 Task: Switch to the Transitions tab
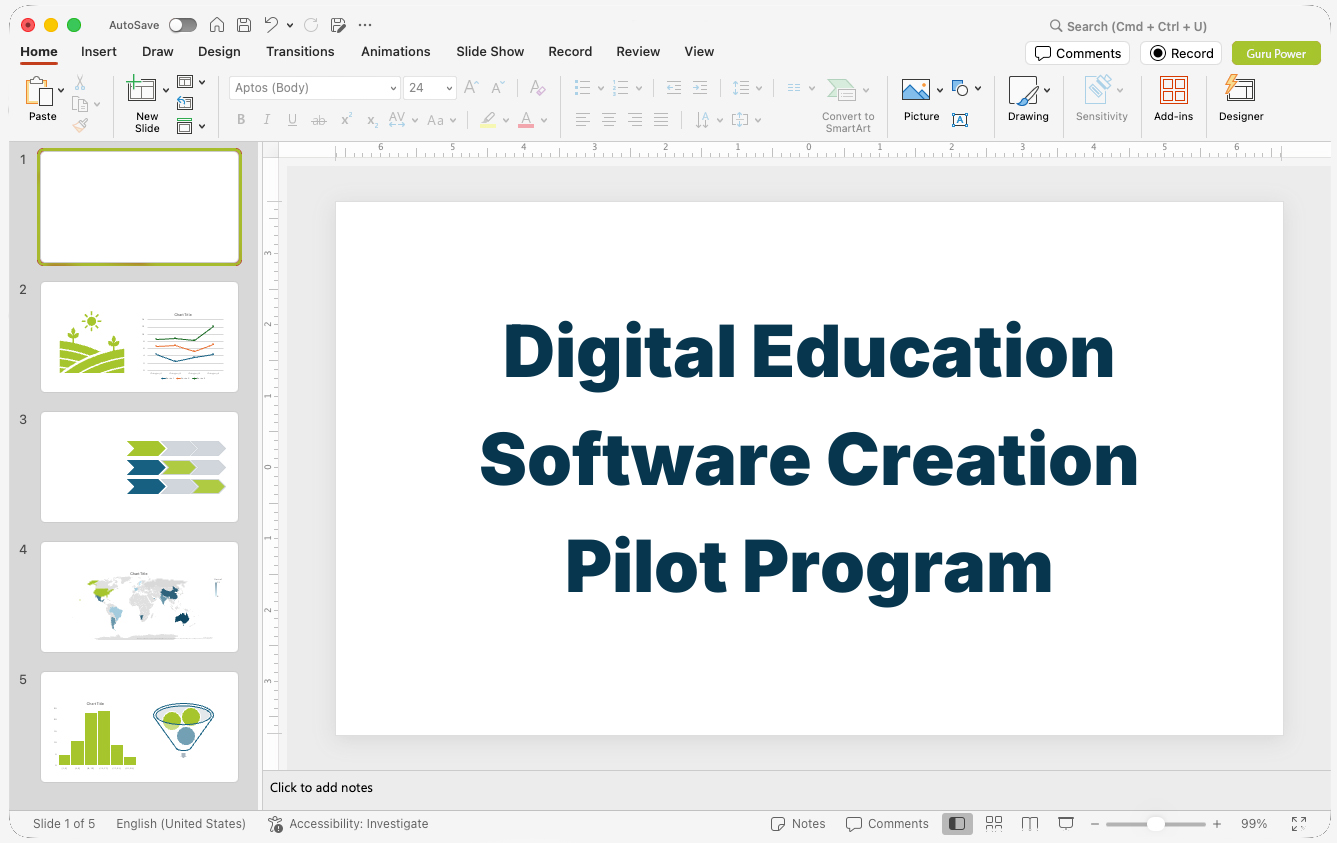(300, 51)
